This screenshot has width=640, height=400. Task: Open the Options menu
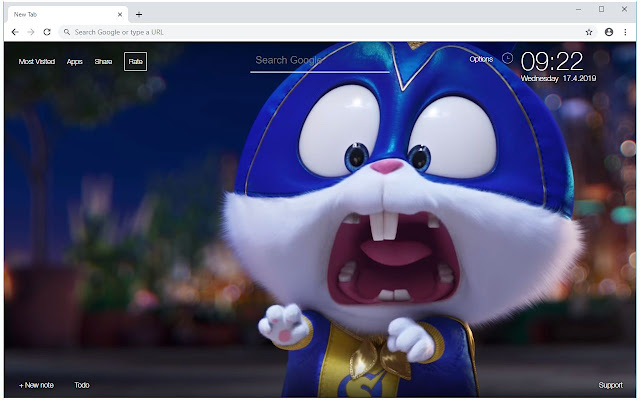point(481,59)
